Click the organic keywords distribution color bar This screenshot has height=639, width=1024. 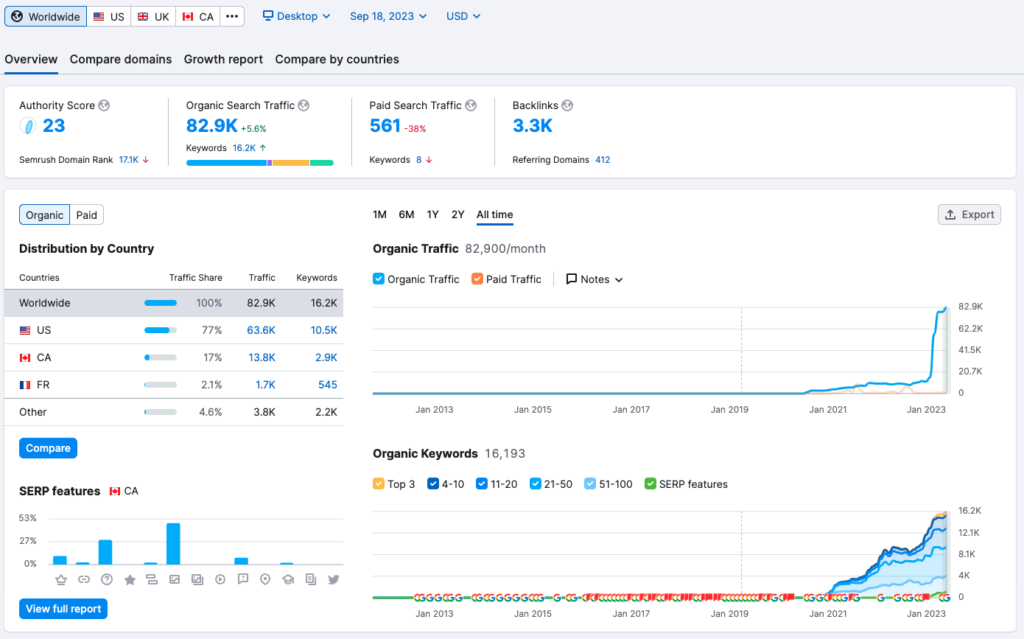point(260,163)
